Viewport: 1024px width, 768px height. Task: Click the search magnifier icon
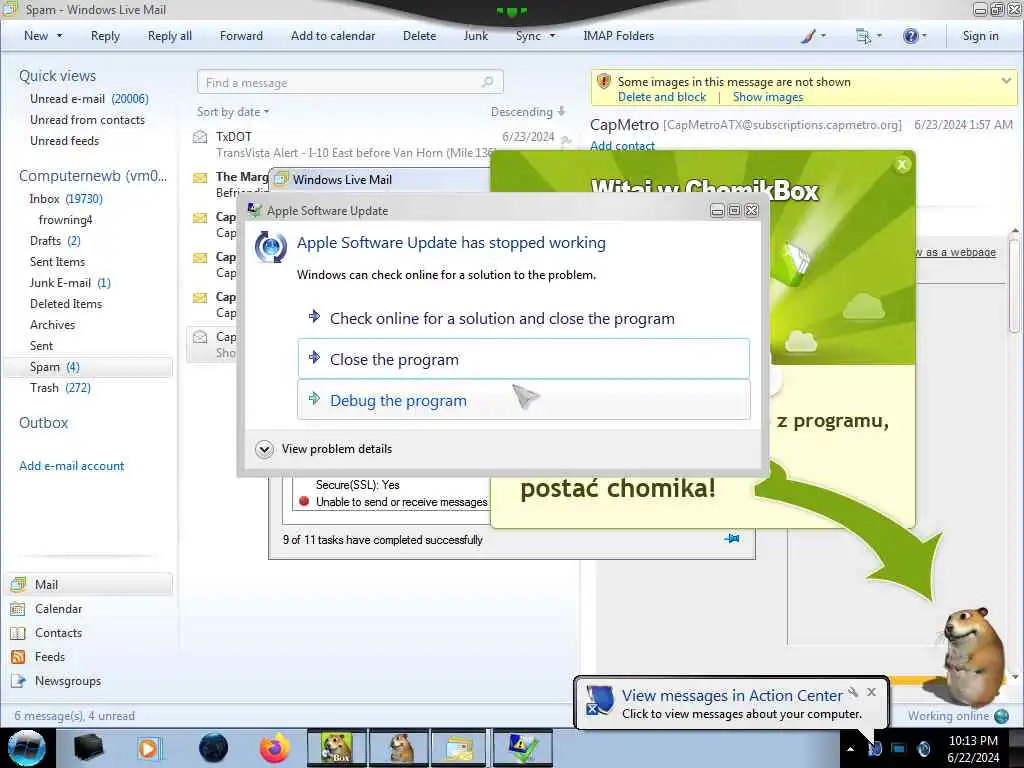487,82
